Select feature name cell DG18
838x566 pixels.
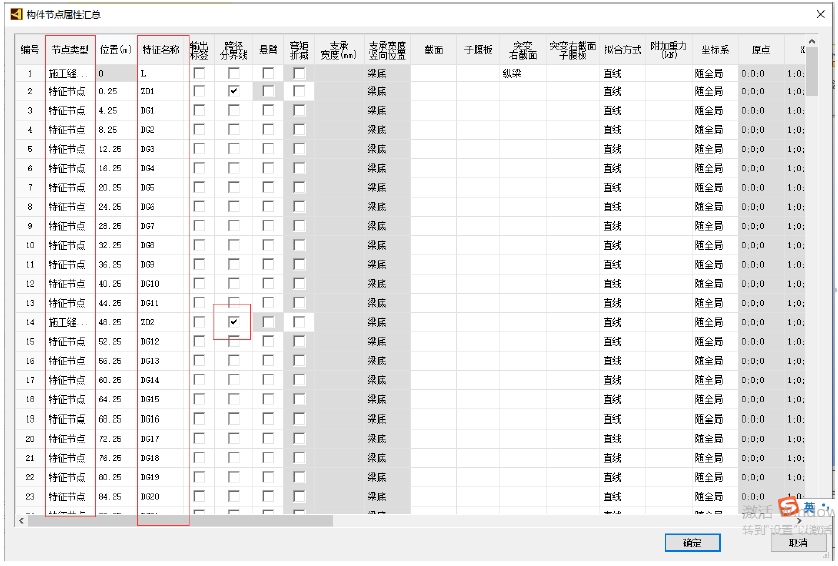click(x=163, y=458)
